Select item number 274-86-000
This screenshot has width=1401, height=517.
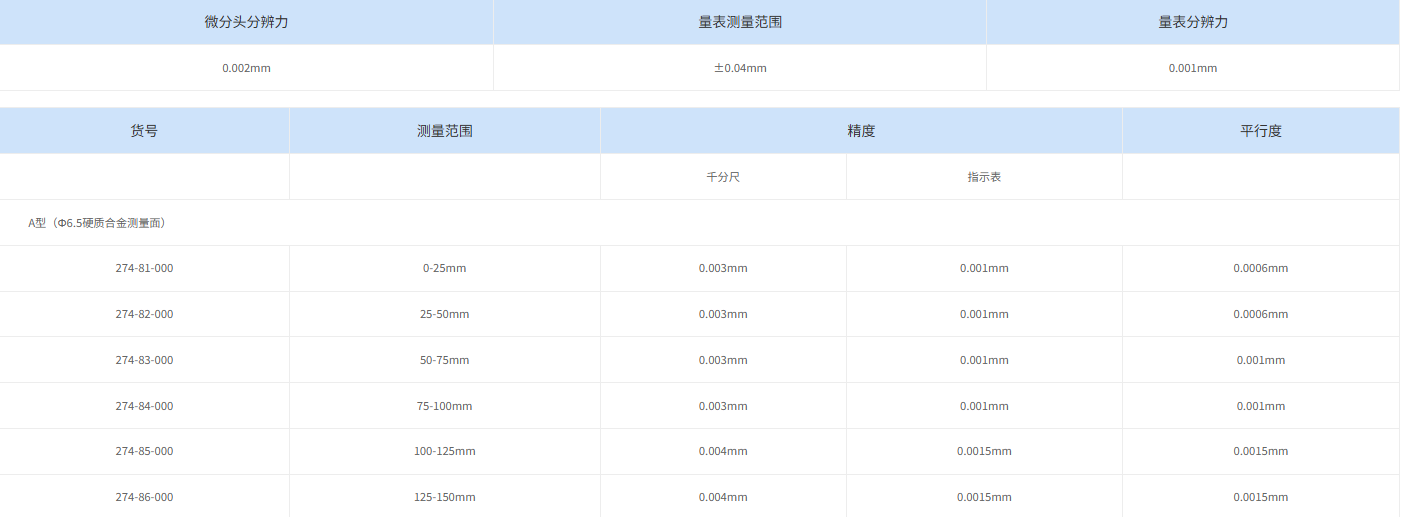tap(144, 497)
